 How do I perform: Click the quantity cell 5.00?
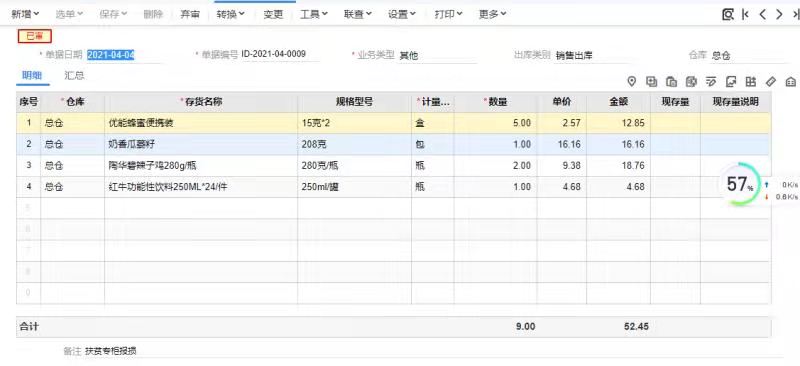coord(495,123)
